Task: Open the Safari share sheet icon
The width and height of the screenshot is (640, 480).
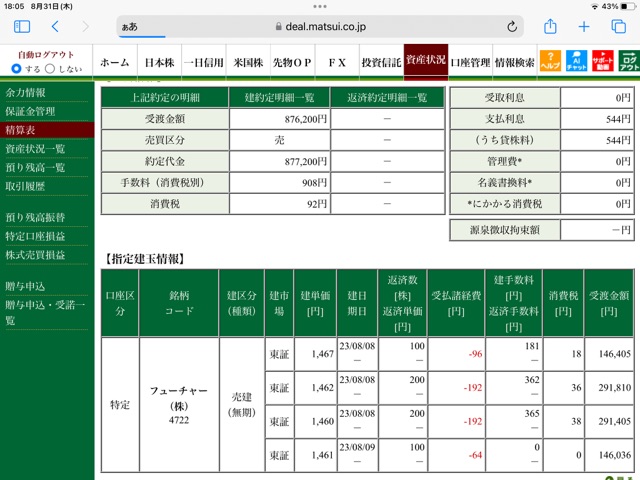Action: tap(550, 26)
